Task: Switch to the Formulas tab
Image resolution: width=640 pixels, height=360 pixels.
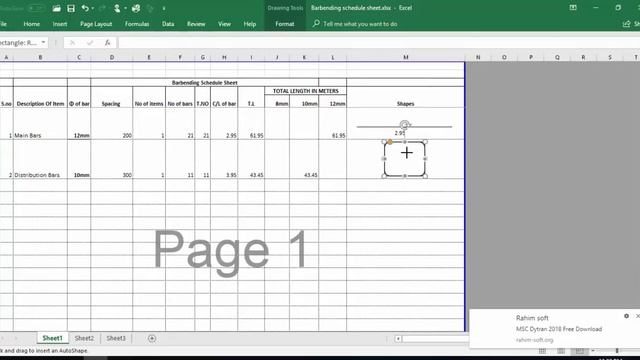Action: click(137, 24)
